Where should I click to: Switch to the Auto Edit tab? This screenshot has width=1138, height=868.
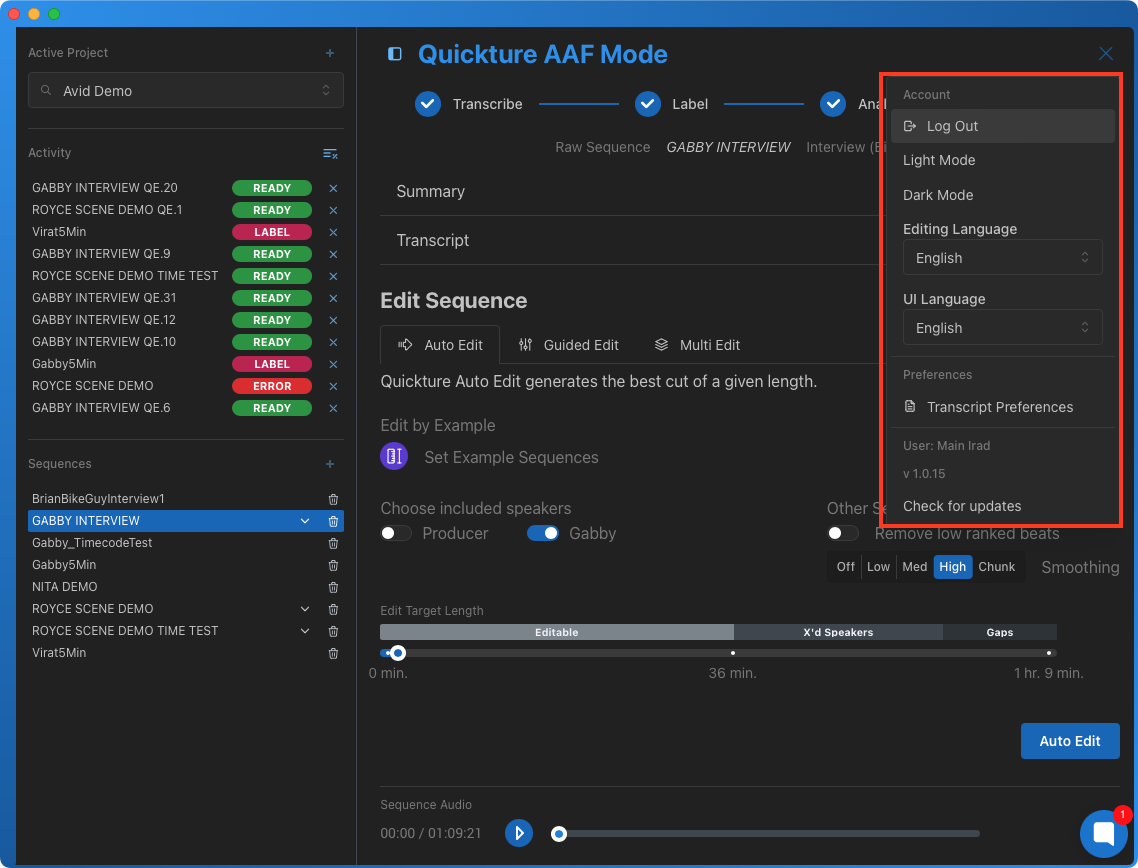point(440,345)
